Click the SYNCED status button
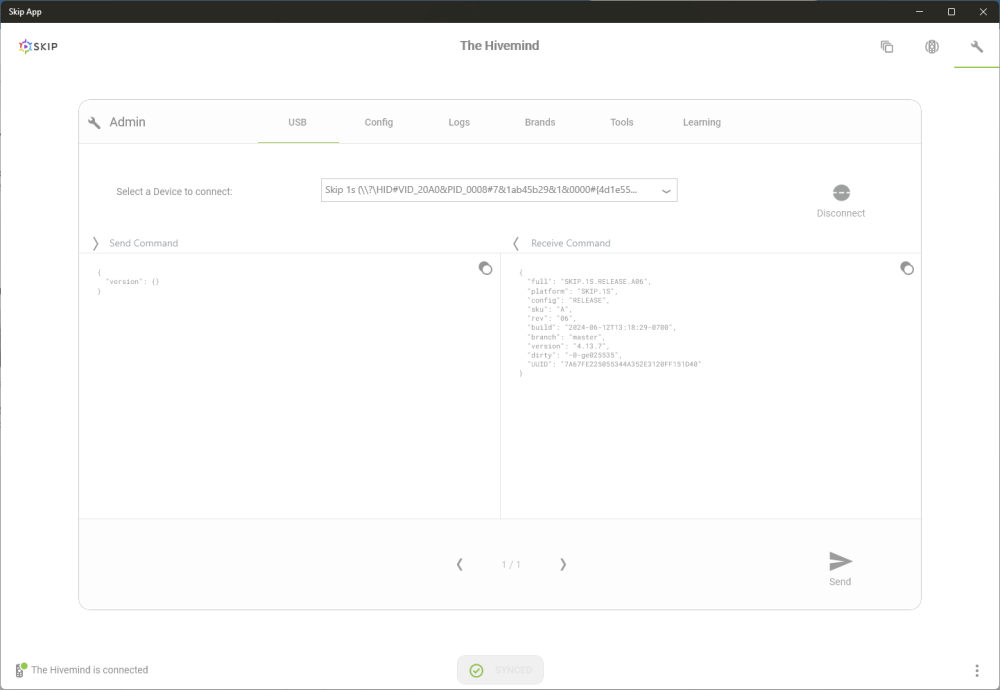Image resolution: width=1000 pixels, height=690 pixels. (500, 670)
